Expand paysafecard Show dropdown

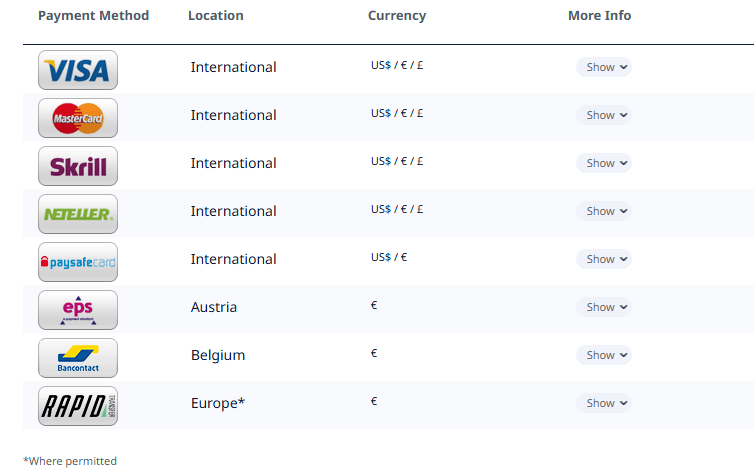click(604, 259)
